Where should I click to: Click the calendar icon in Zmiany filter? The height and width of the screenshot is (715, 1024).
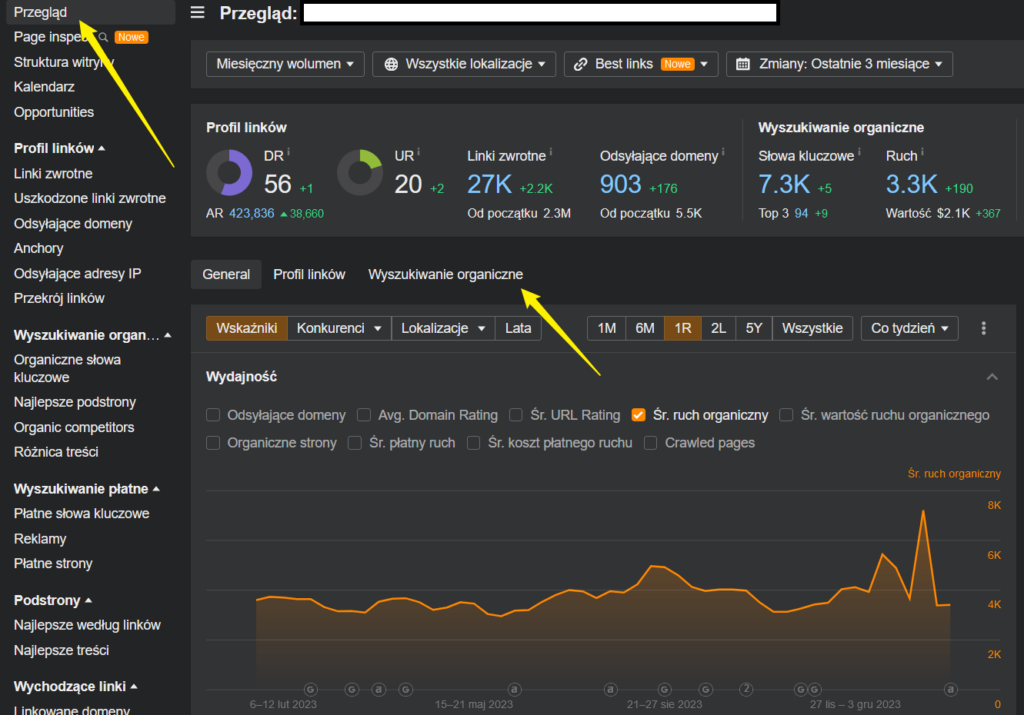tap(743, 64)
